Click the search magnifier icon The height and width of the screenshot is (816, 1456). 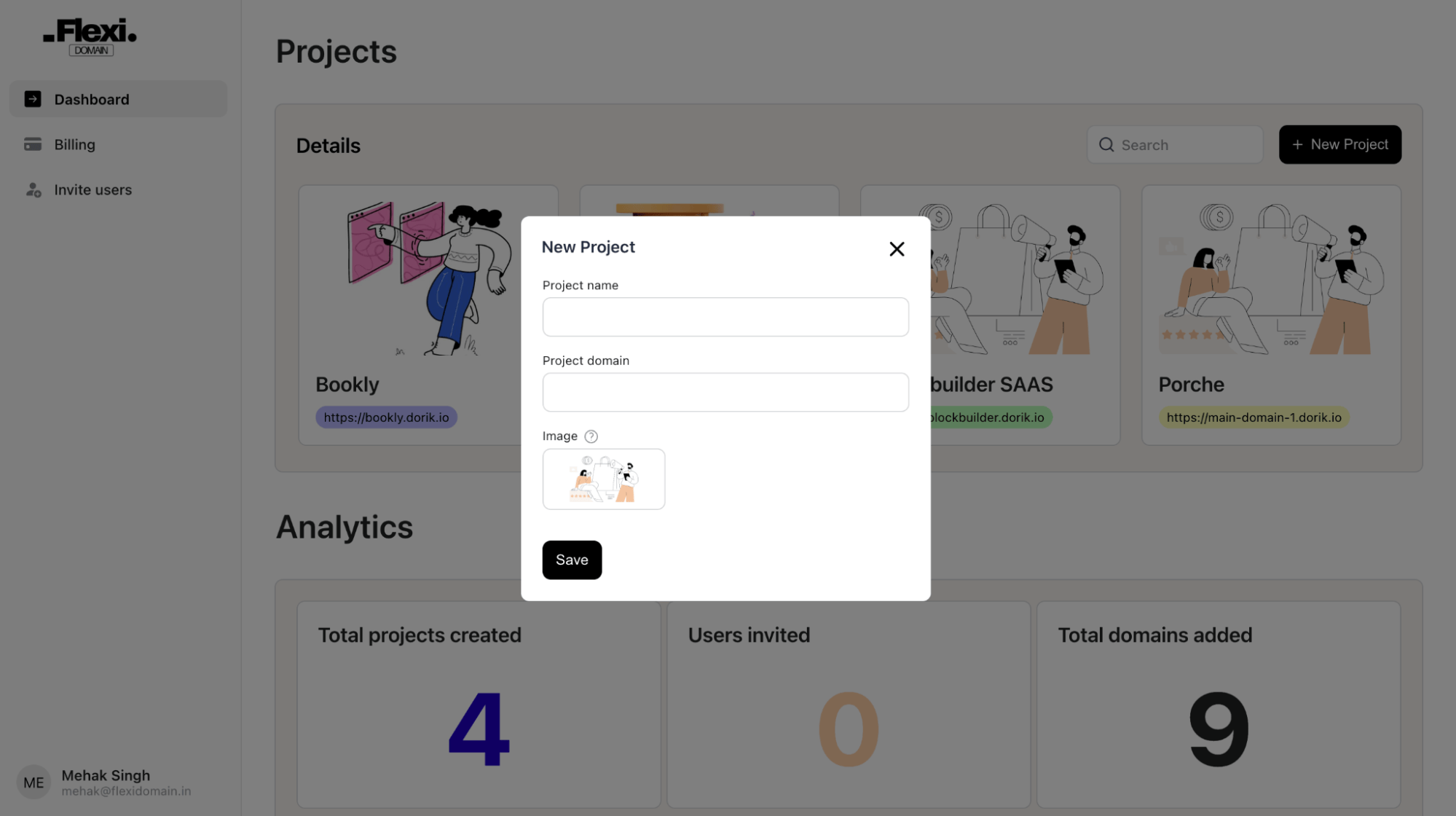1106,145
